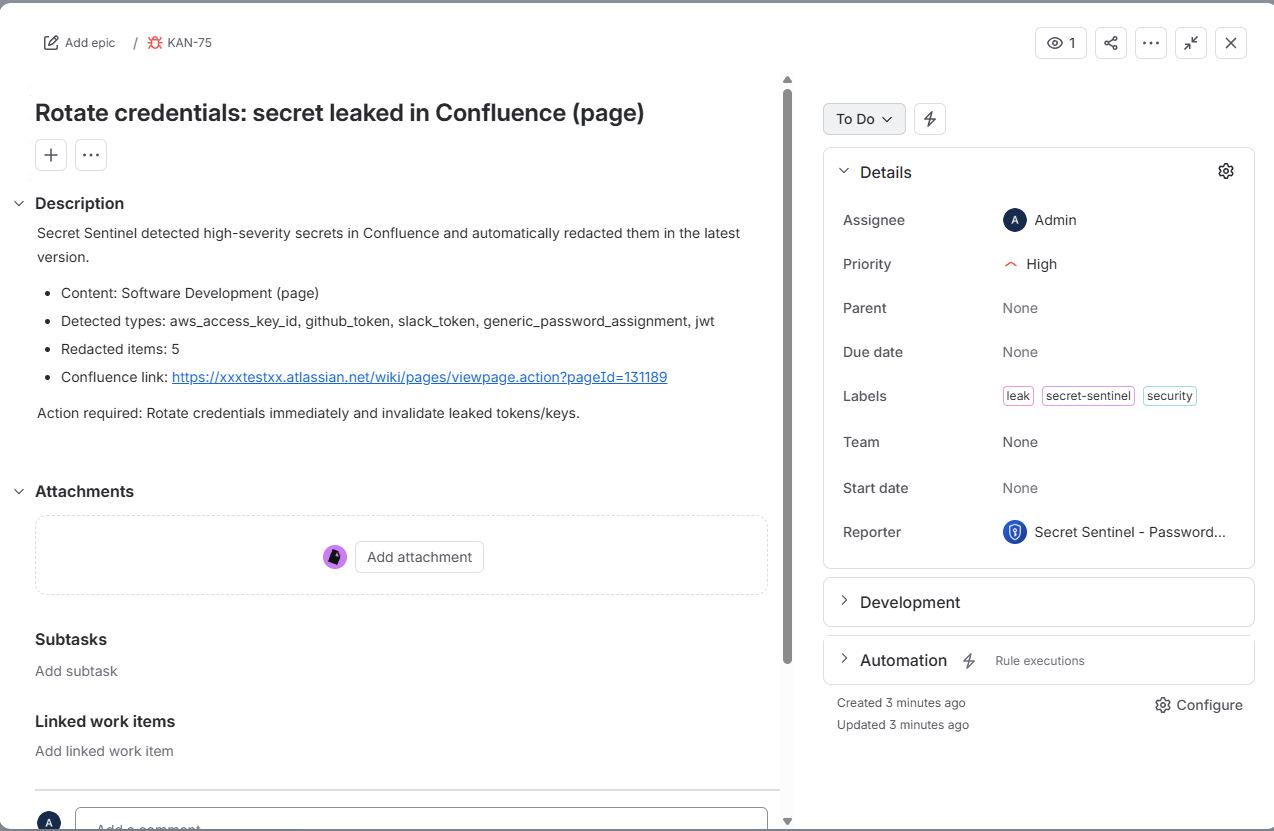
Task: Click the Redacted items: 5 line
Action: [120, 349]
